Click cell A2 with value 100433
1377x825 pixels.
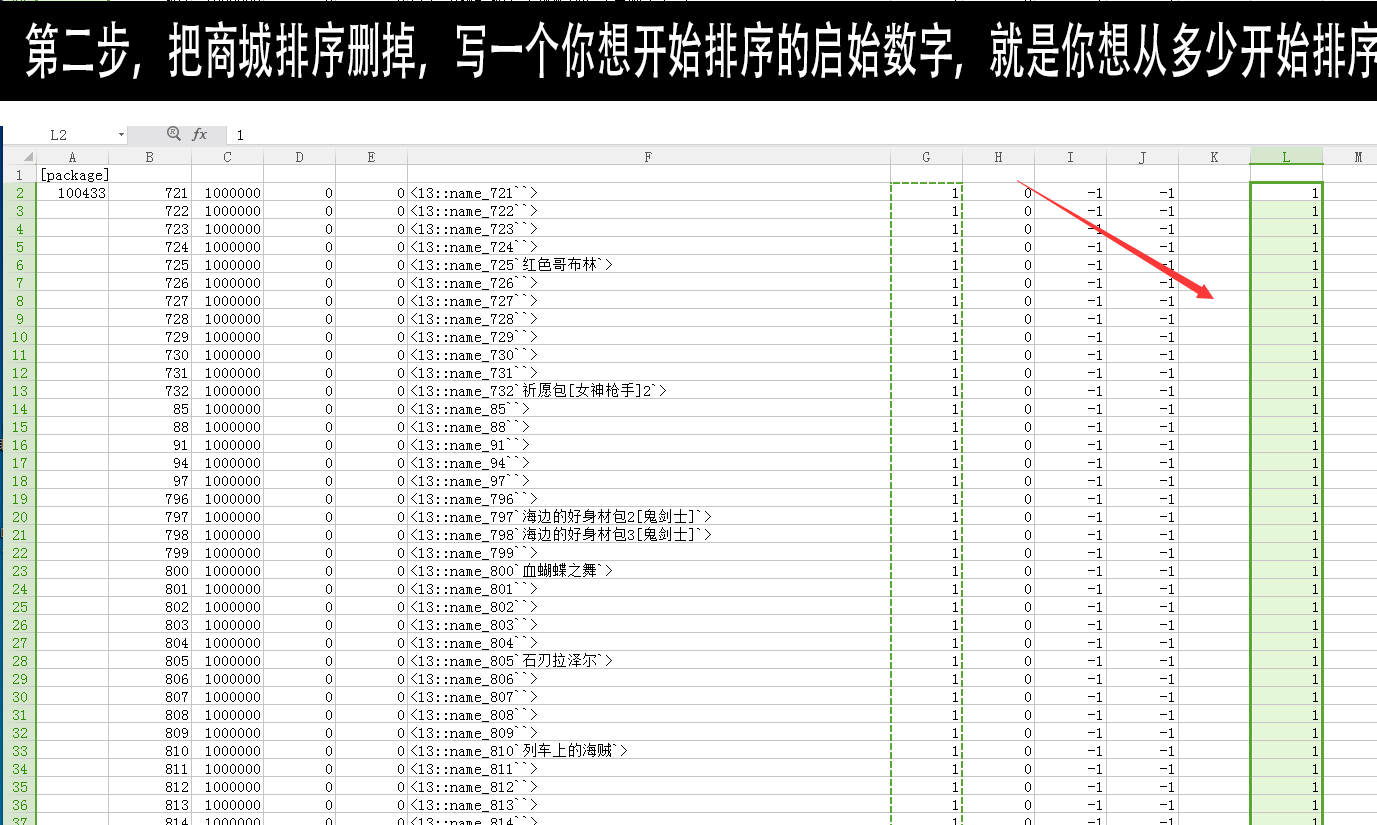coord(72,193)
